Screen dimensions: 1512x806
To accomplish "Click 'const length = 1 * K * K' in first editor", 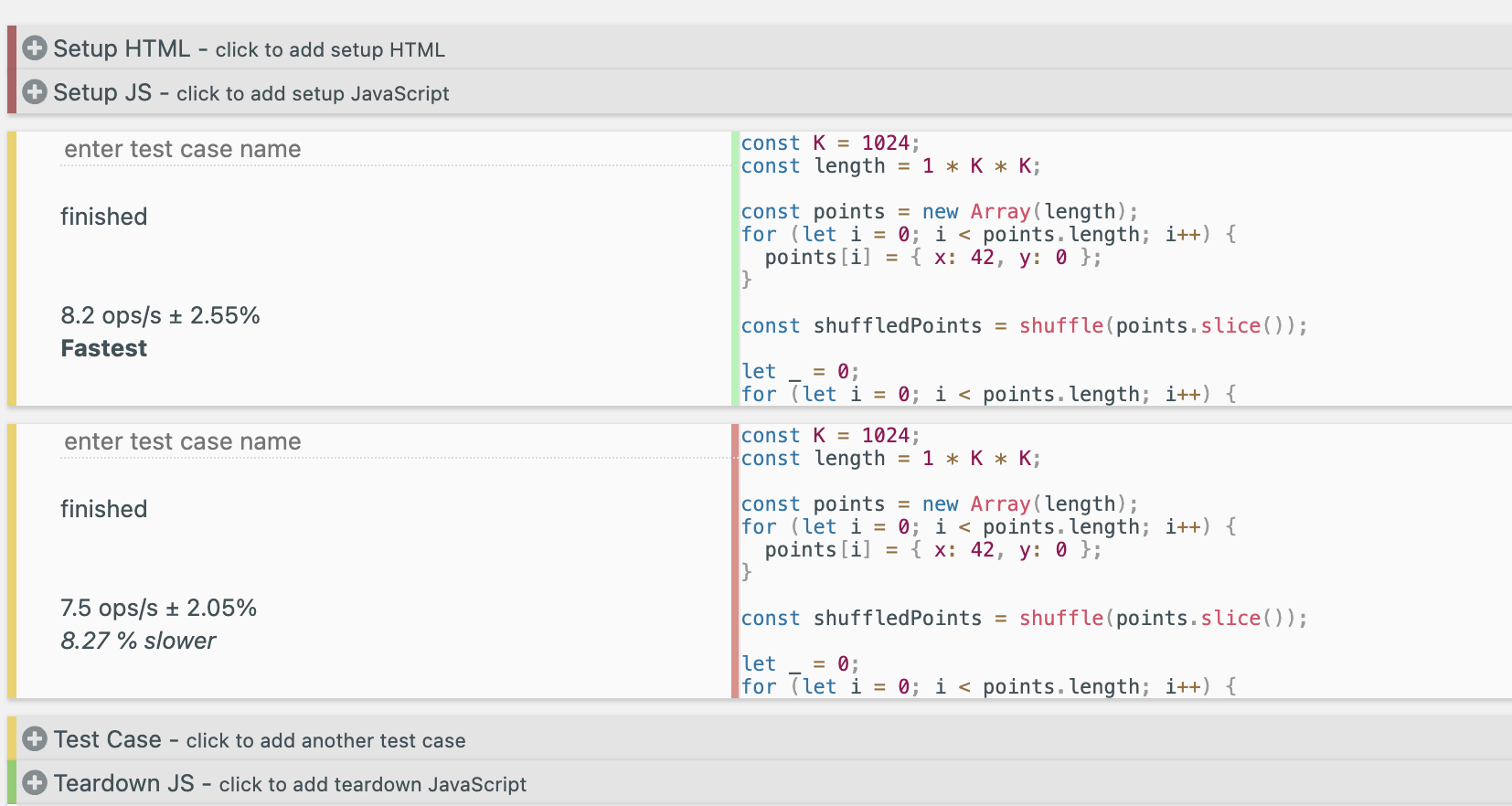I will (890, 165).
